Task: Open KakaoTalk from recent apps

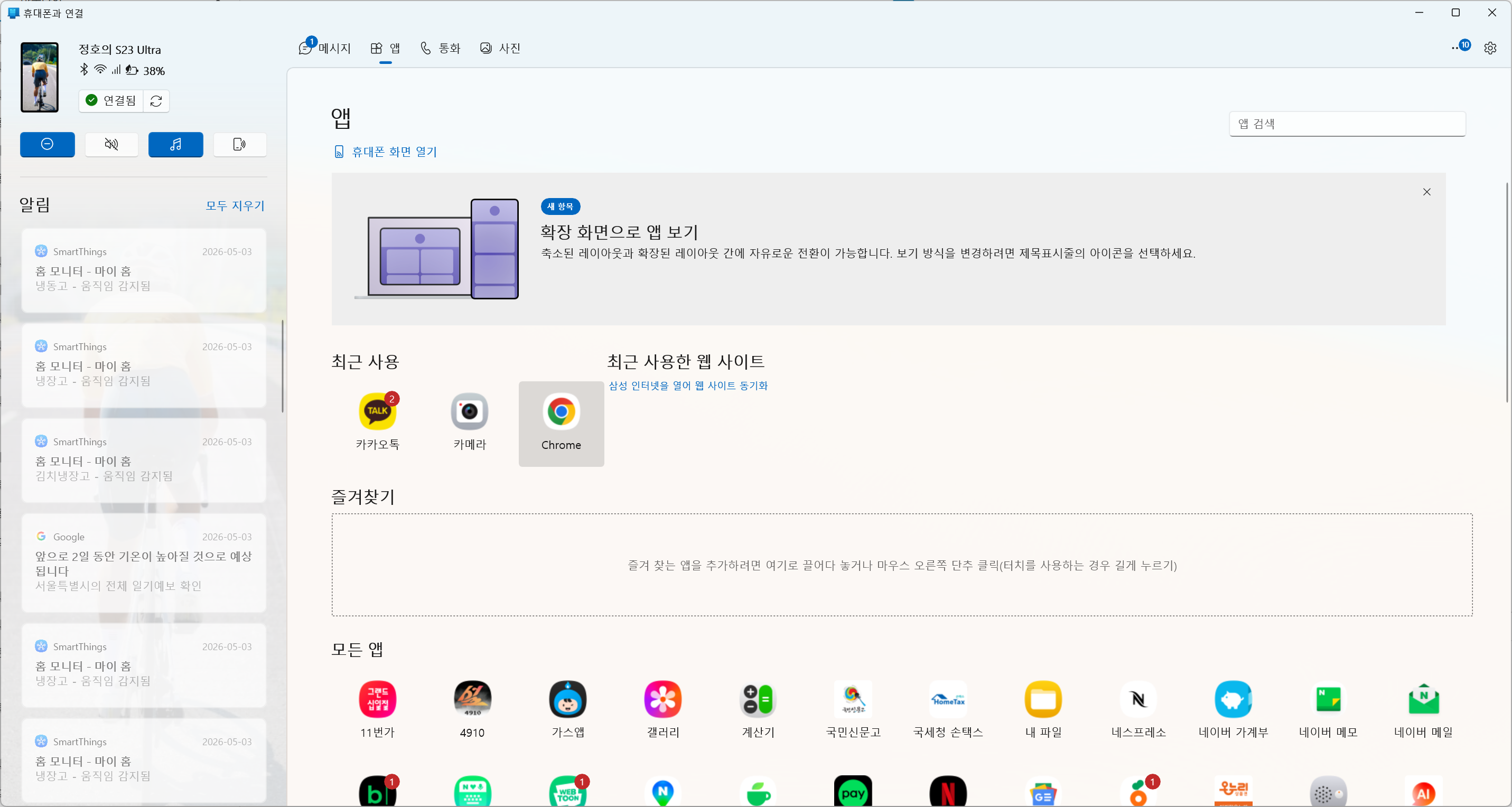Action: pos(377,422)
